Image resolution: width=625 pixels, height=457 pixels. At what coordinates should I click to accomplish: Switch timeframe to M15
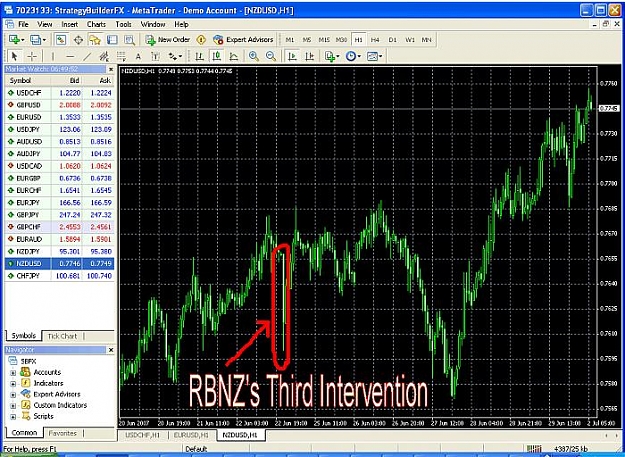(x=324, y=40)
